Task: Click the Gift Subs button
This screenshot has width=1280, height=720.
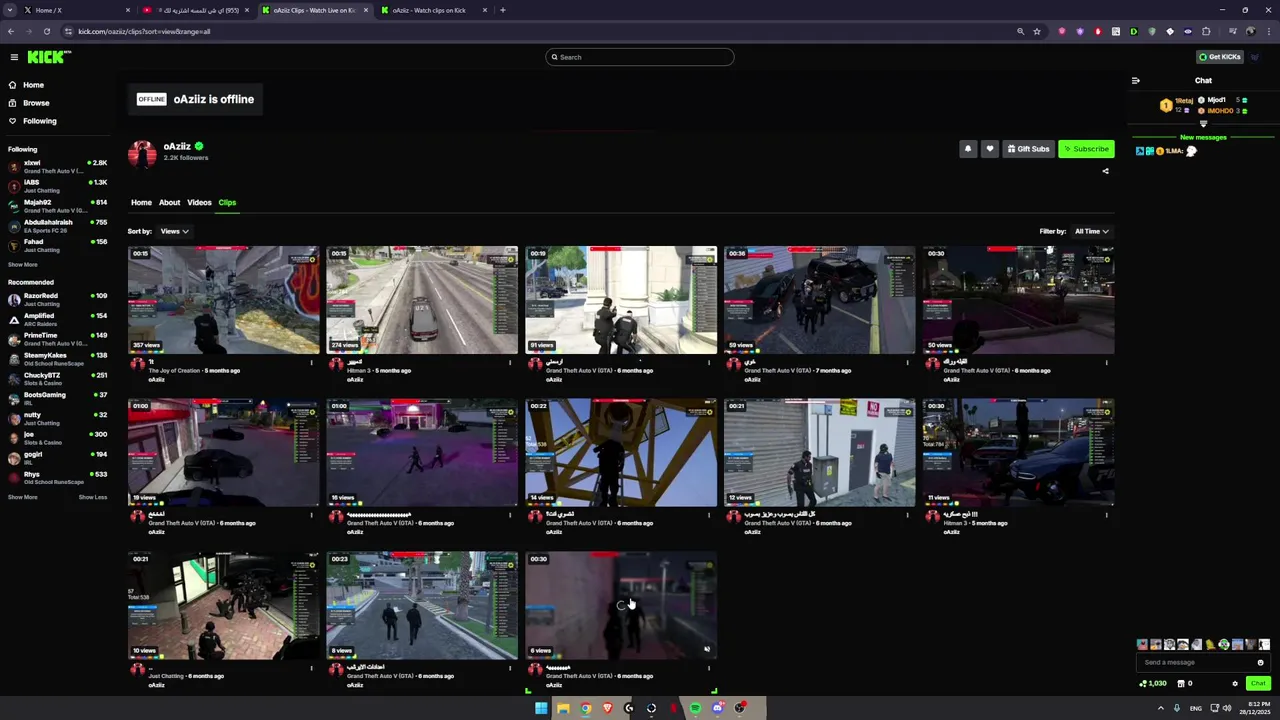Action: 1028,149
